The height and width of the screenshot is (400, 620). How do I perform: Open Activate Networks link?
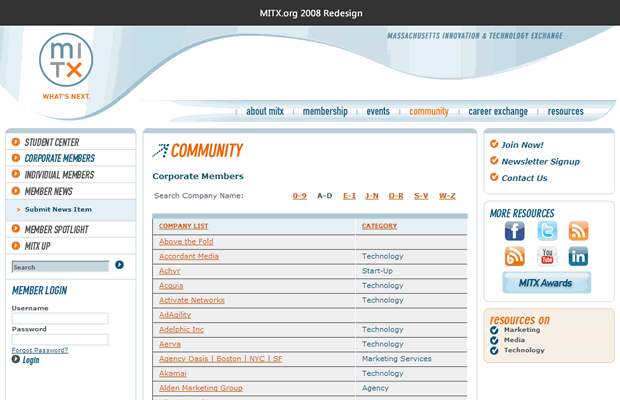[x=191, y=300]
